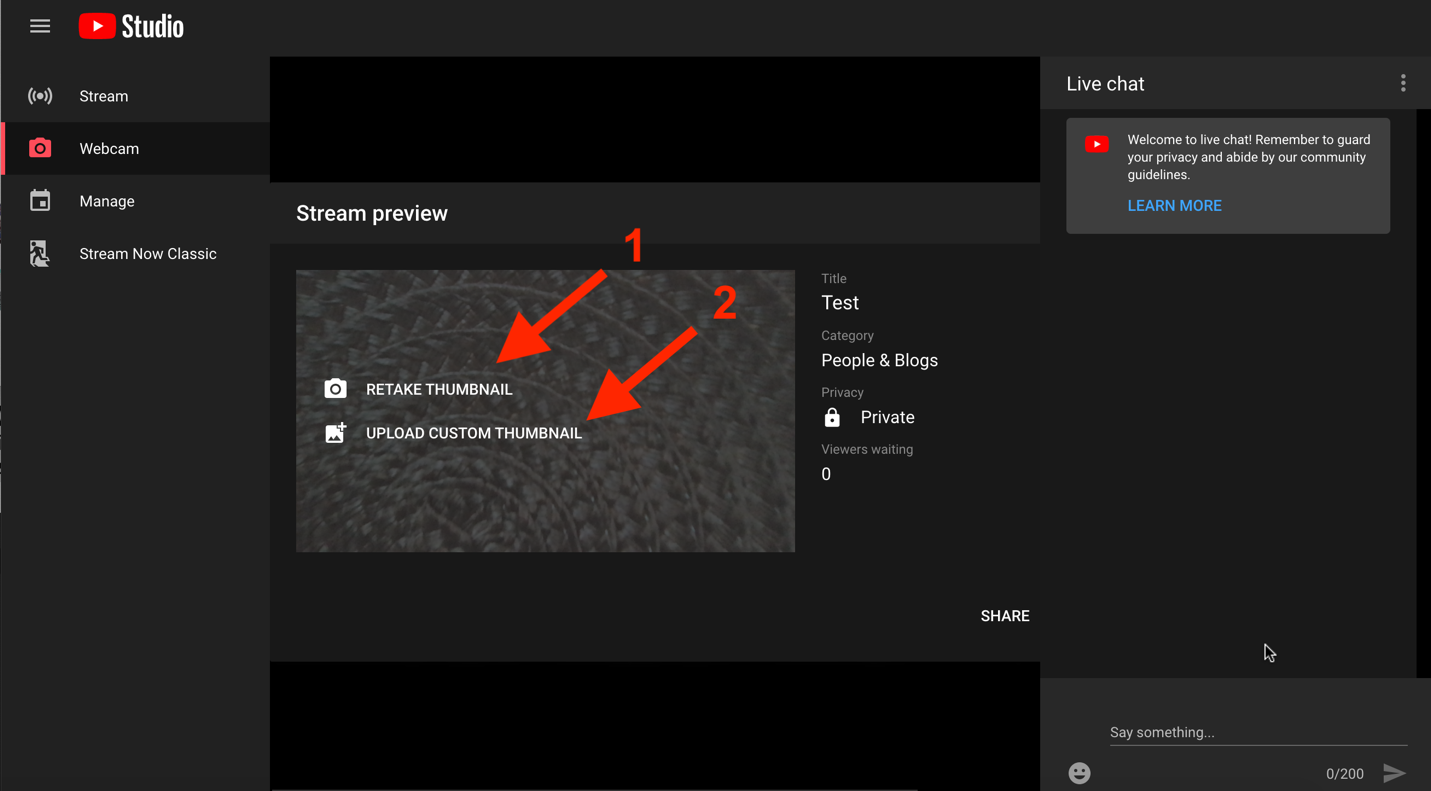Click the YouTube Studio logo
The width and height of the screenshot is (1431, 791).
[x=131, y=27]
